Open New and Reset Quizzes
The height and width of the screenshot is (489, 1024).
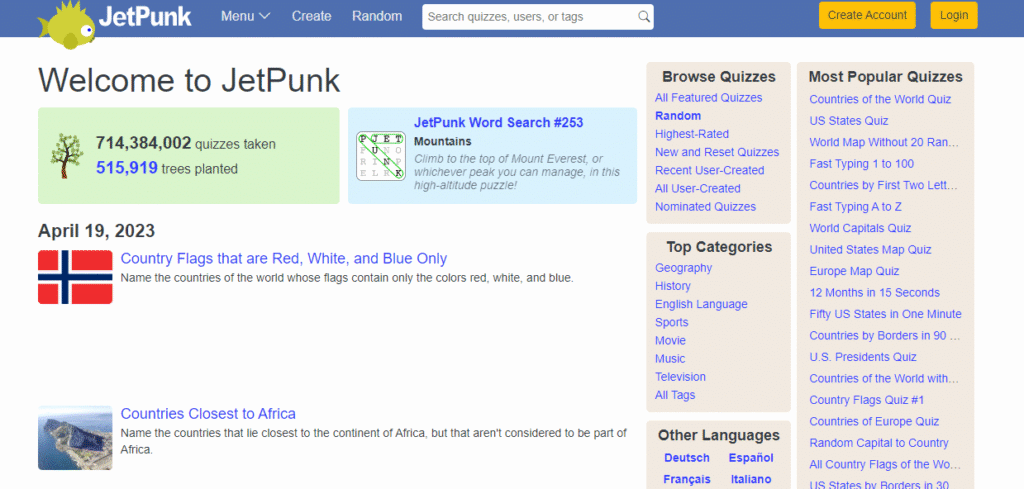point(717,153)
